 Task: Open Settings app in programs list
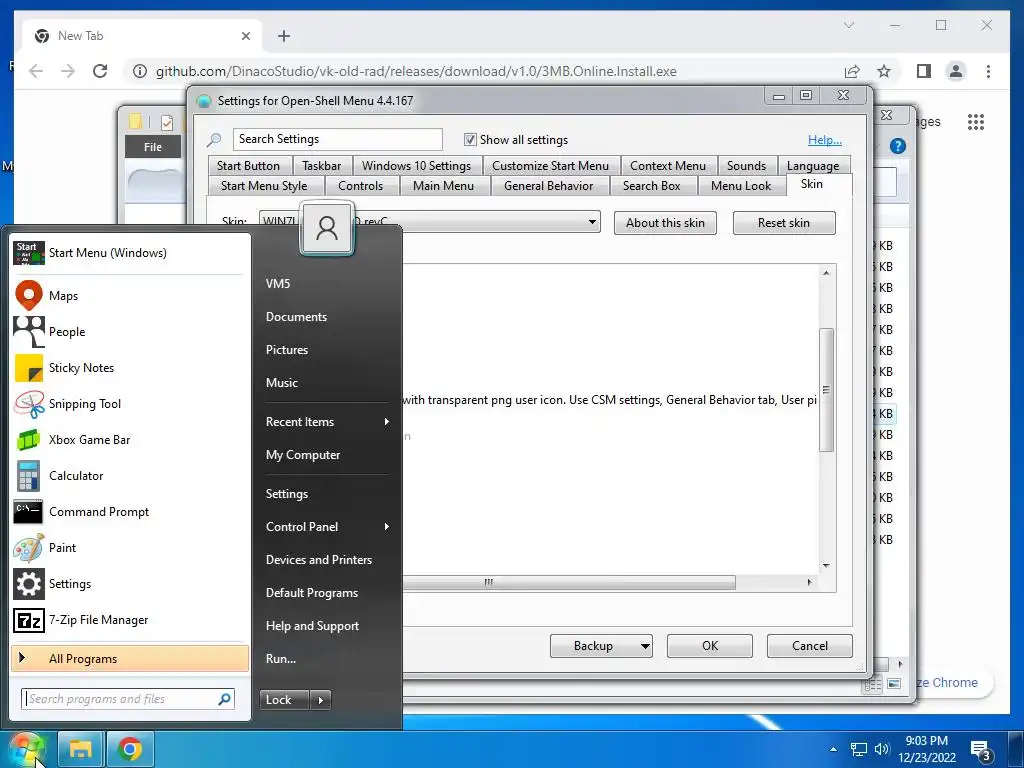pyautogui.click(x=130, y=584)
